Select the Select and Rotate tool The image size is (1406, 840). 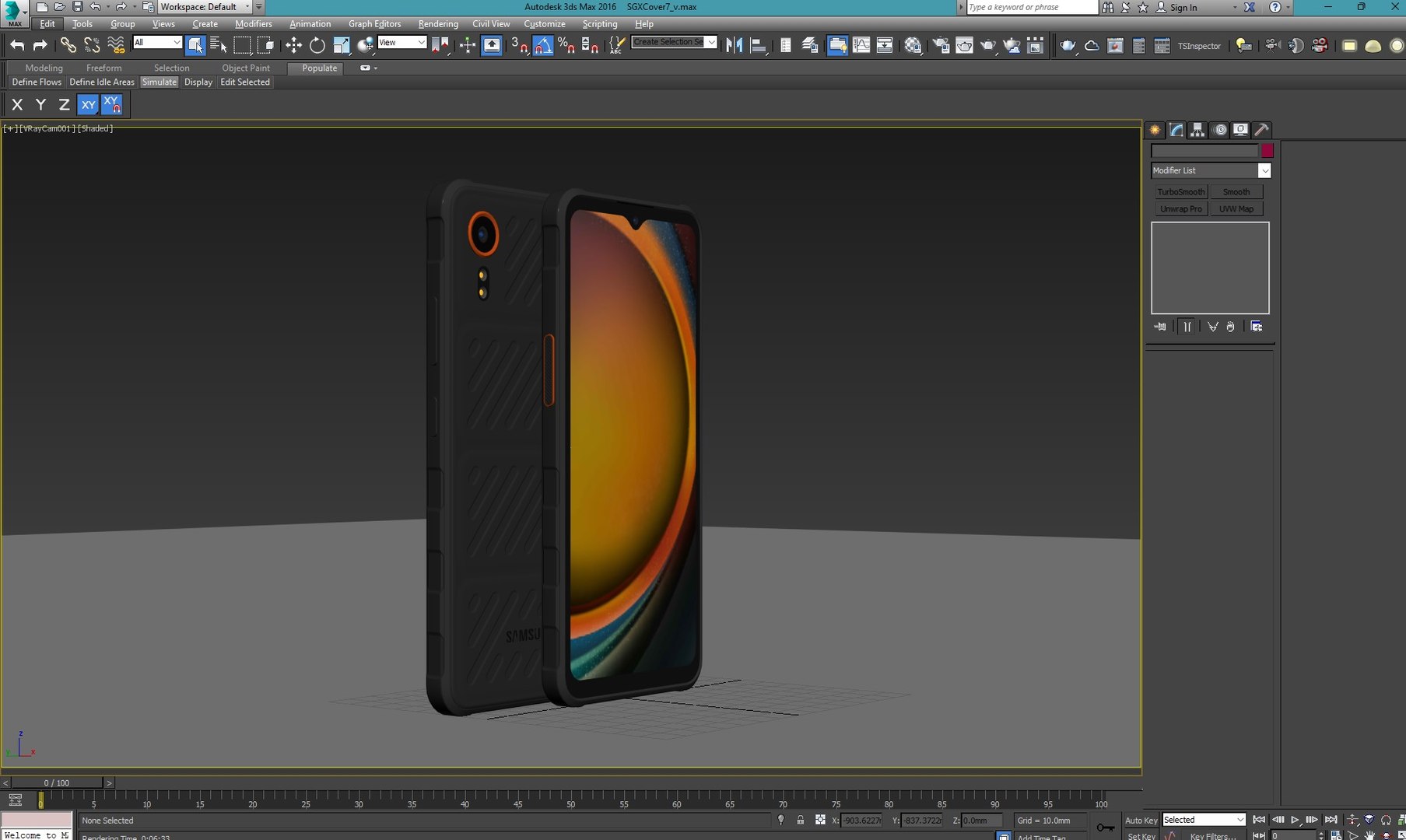click(x=317, y=45)
